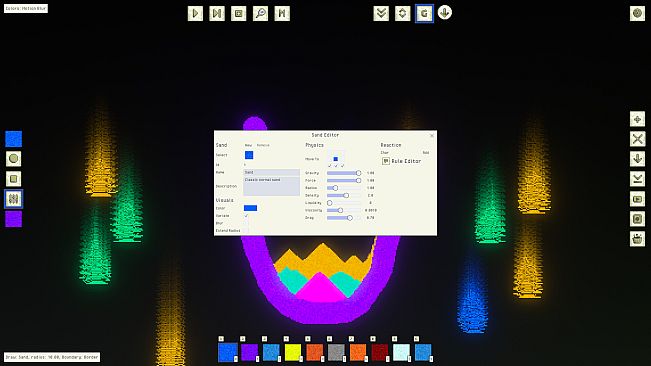651x366 pixels.
Task: Select the pale cyan material in the hotbar
Action: (x=401, y=352)
